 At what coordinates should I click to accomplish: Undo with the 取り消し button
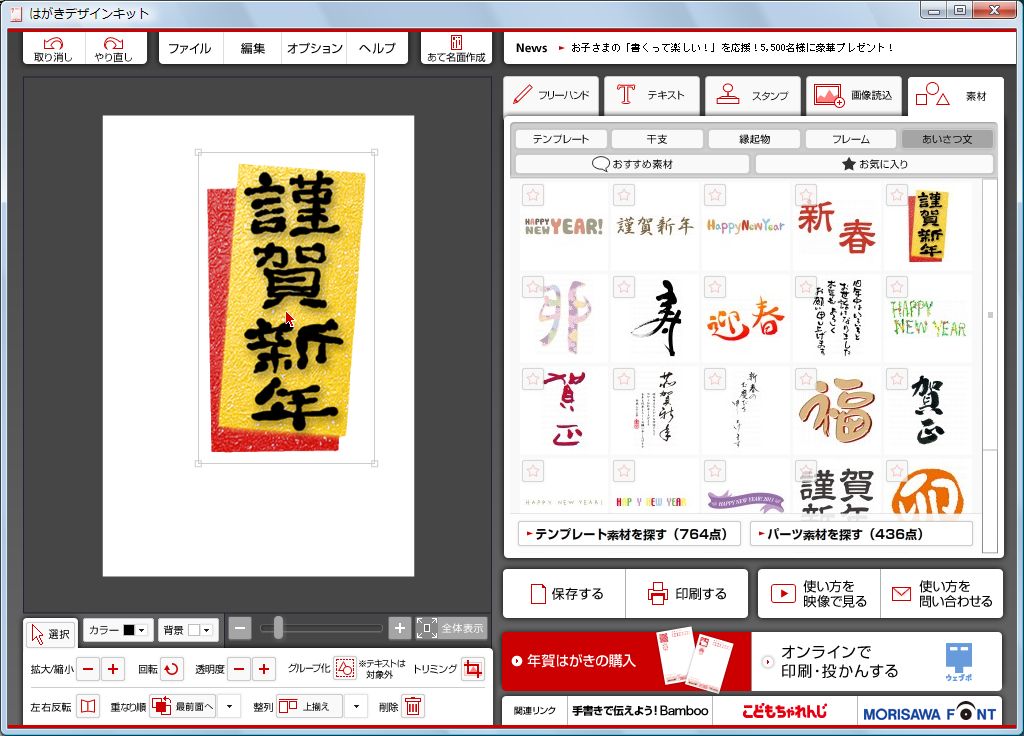tap(54, 48)
